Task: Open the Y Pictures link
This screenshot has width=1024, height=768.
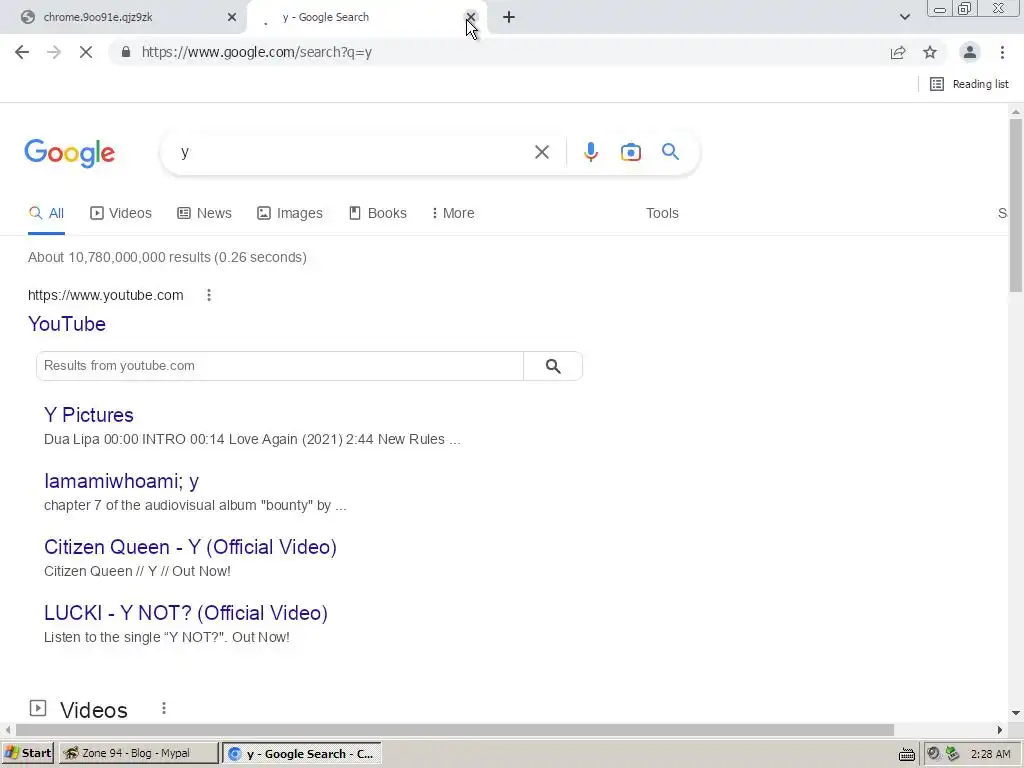Action: point(89,415)
